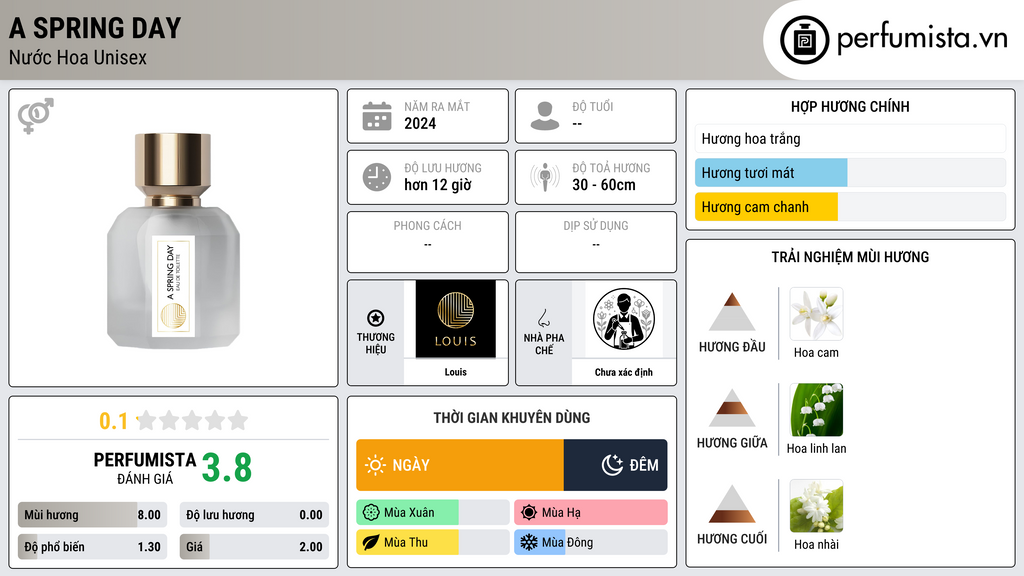This screenshot has height=576, width=1024.
Task: Click the 30 - 60cm sillage value
Action: (x=604, y=185)
